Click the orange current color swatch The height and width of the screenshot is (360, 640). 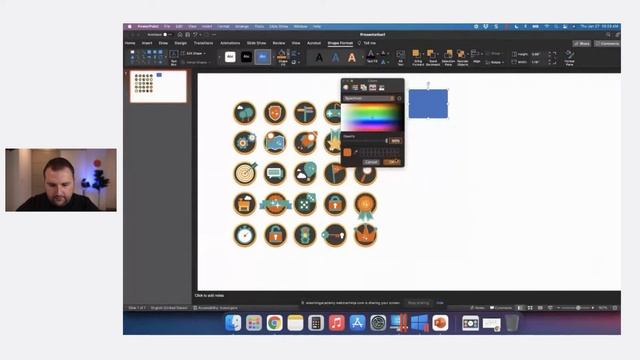[347, 152]
